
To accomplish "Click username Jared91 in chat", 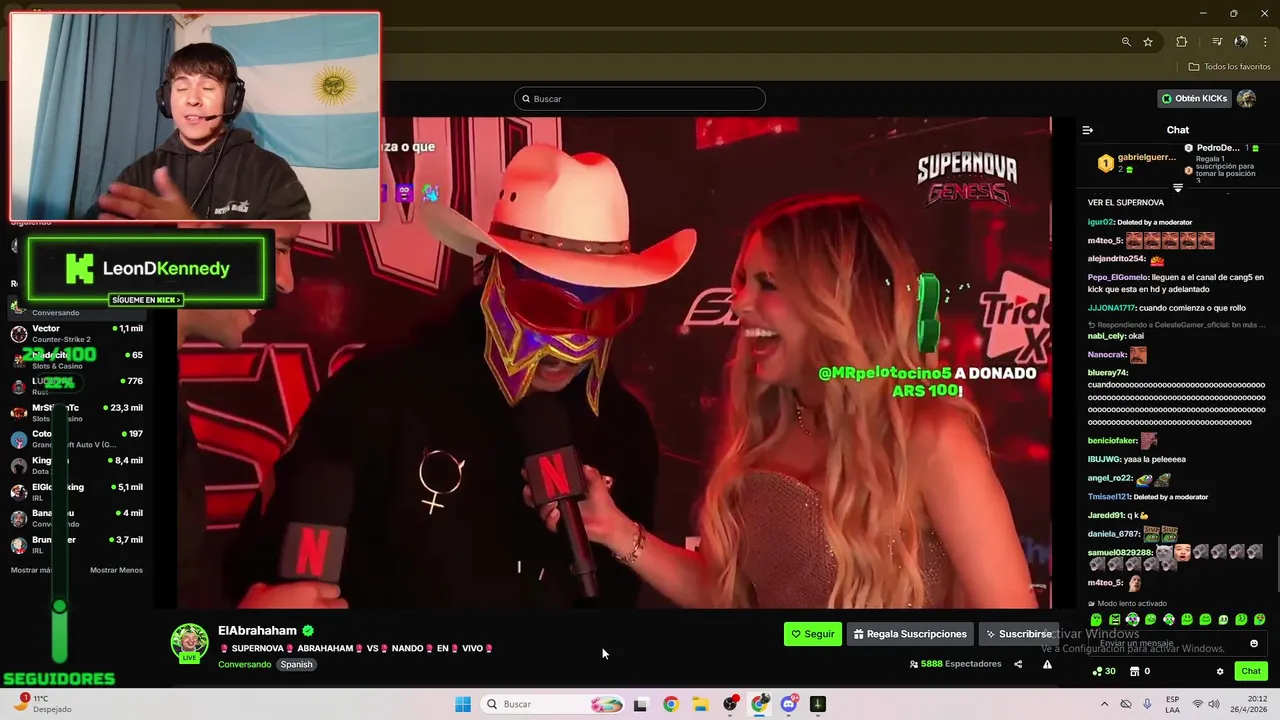I will point(1104,515).
